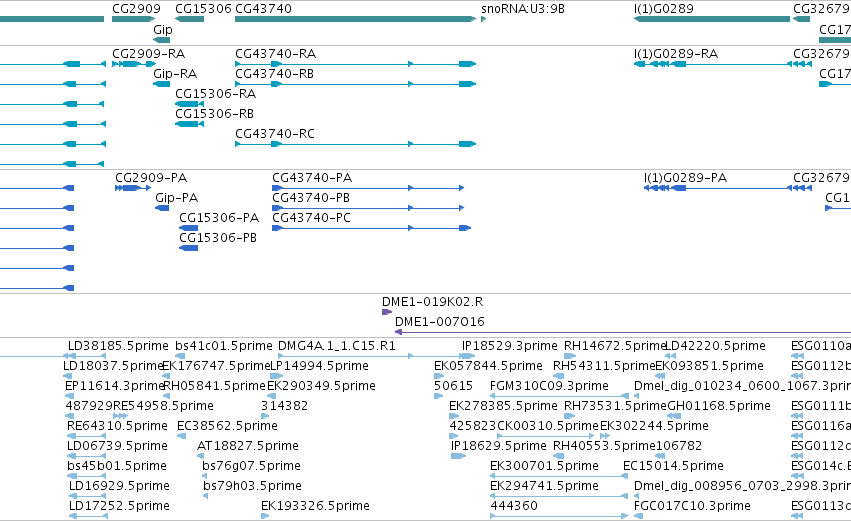851x521 pixels.
Task: Click the CG2909 gene label
Action: [x=136, y=9]
